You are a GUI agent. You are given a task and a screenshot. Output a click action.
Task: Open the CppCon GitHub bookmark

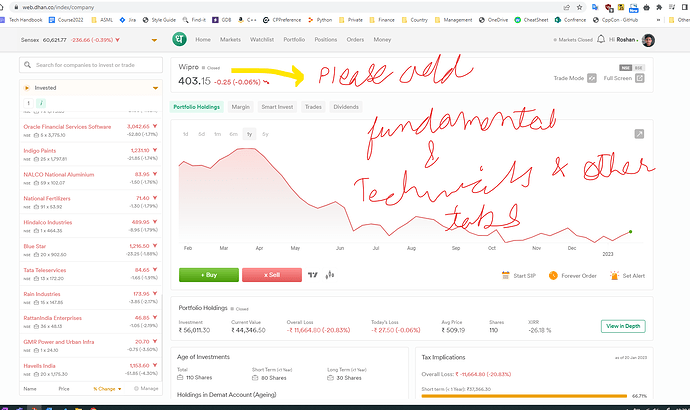(615, 20)
